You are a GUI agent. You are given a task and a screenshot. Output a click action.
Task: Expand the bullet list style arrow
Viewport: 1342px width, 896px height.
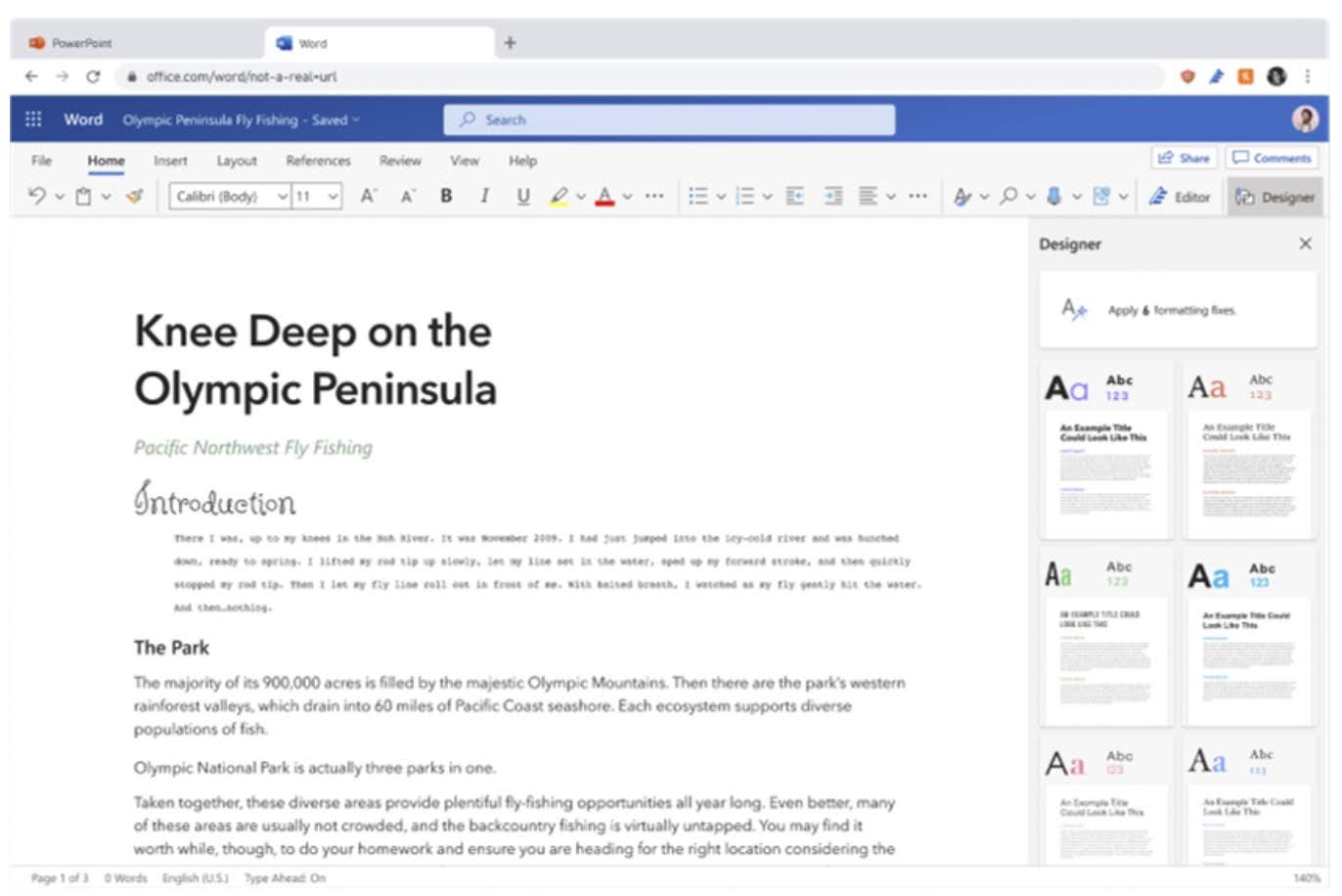pos(720,197)
